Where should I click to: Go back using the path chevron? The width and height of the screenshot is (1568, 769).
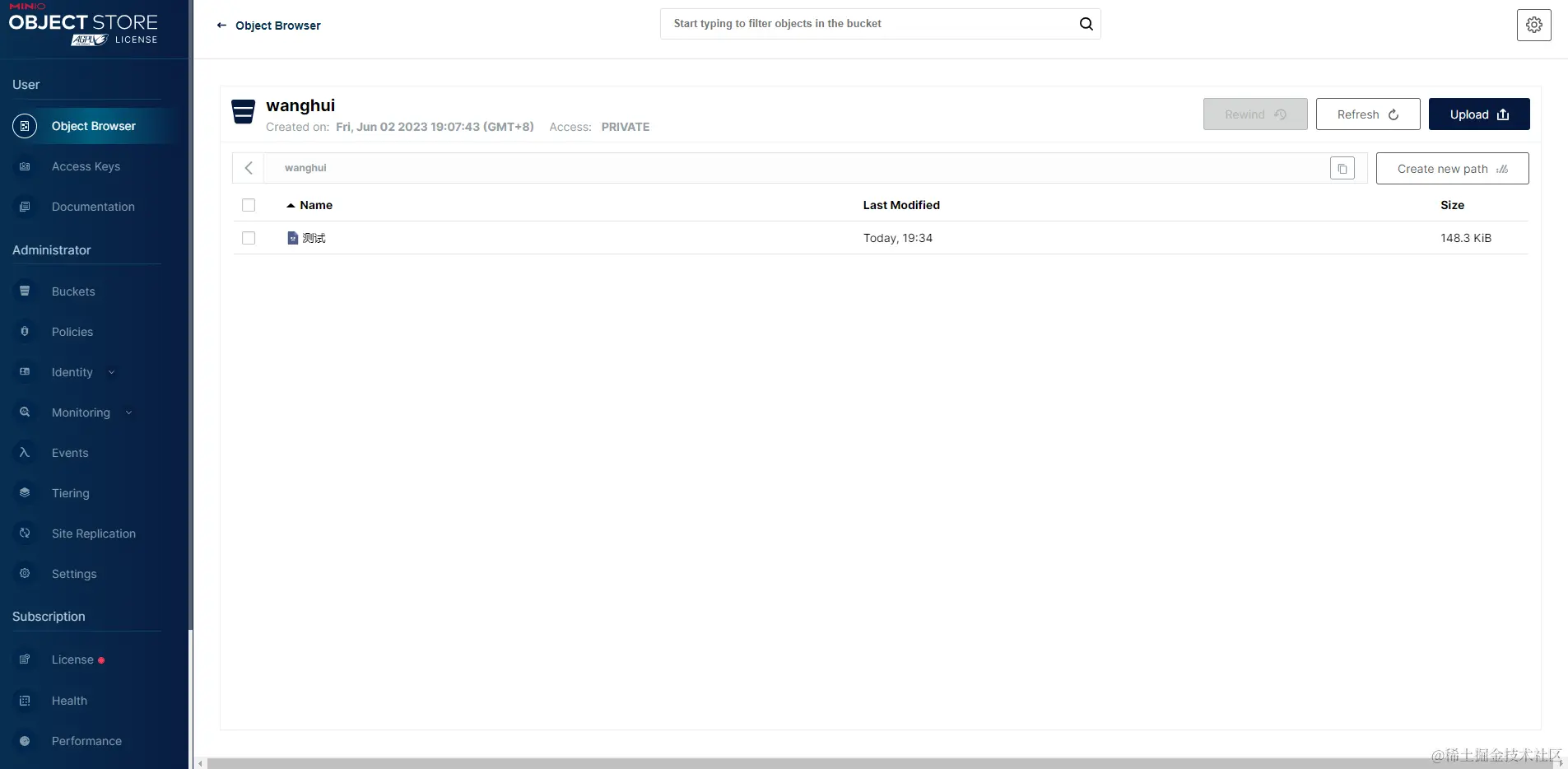249,168
